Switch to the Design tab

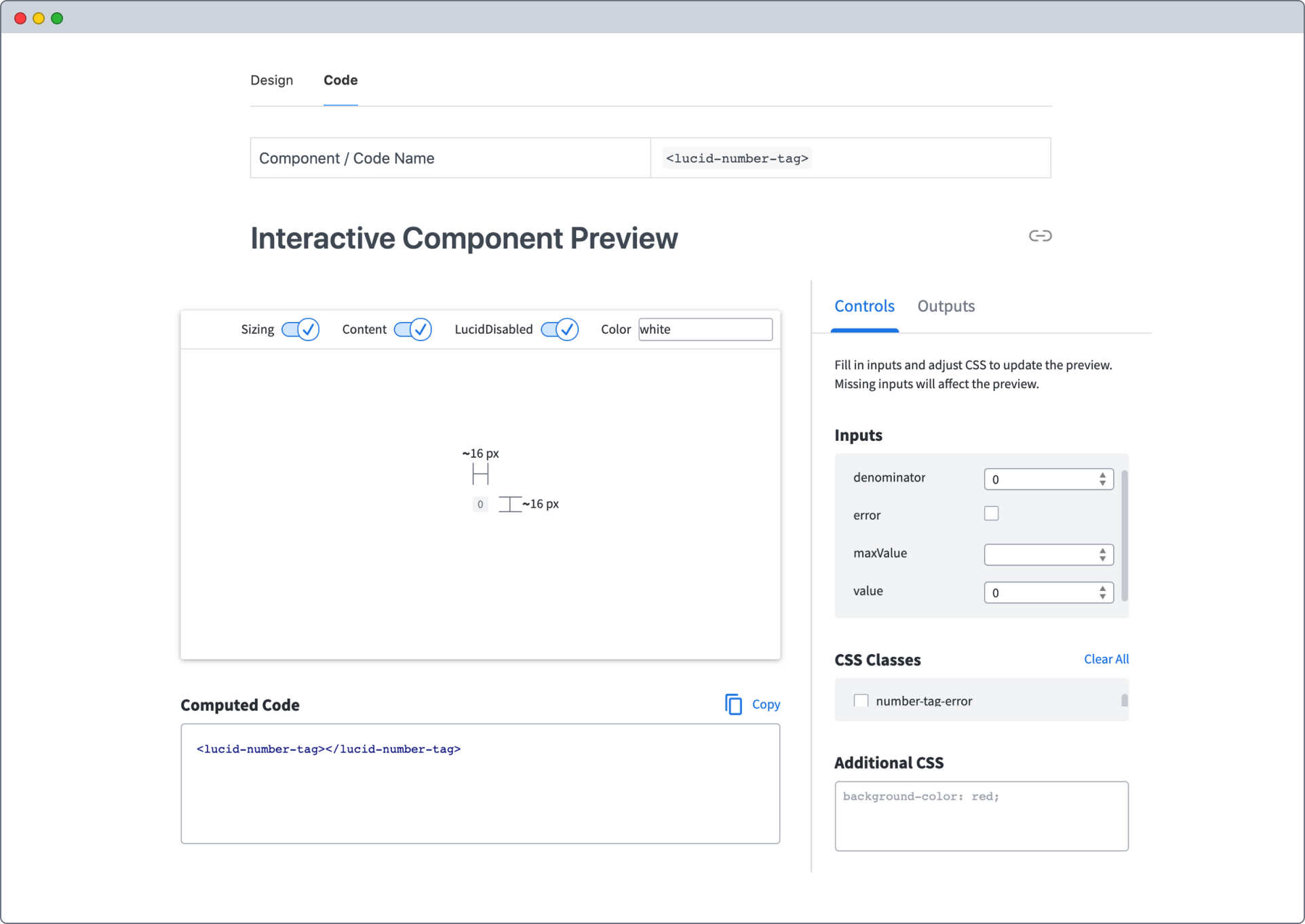pyautogui.click(x=271, y=80)
